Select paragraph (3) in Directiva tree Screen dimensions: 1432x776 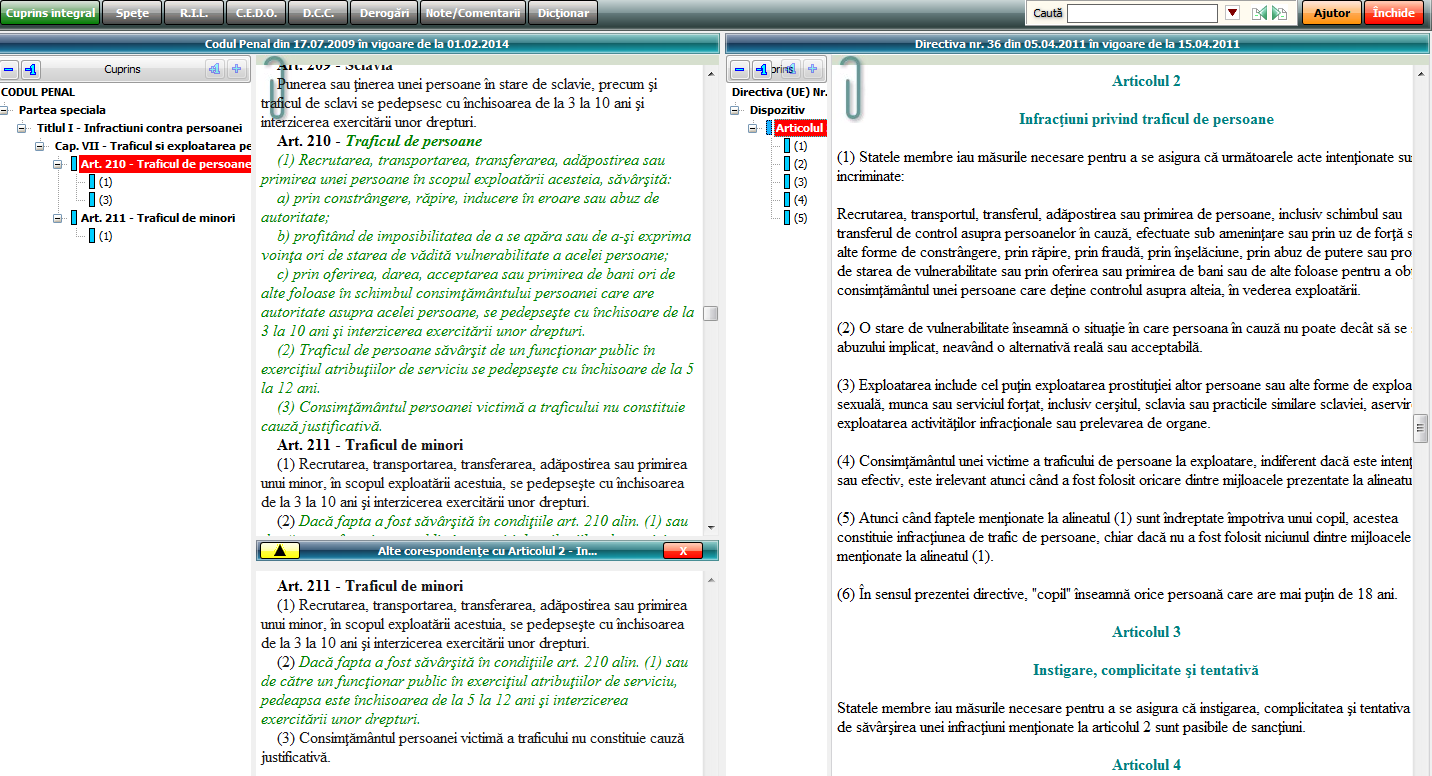(x=800, y=182)
